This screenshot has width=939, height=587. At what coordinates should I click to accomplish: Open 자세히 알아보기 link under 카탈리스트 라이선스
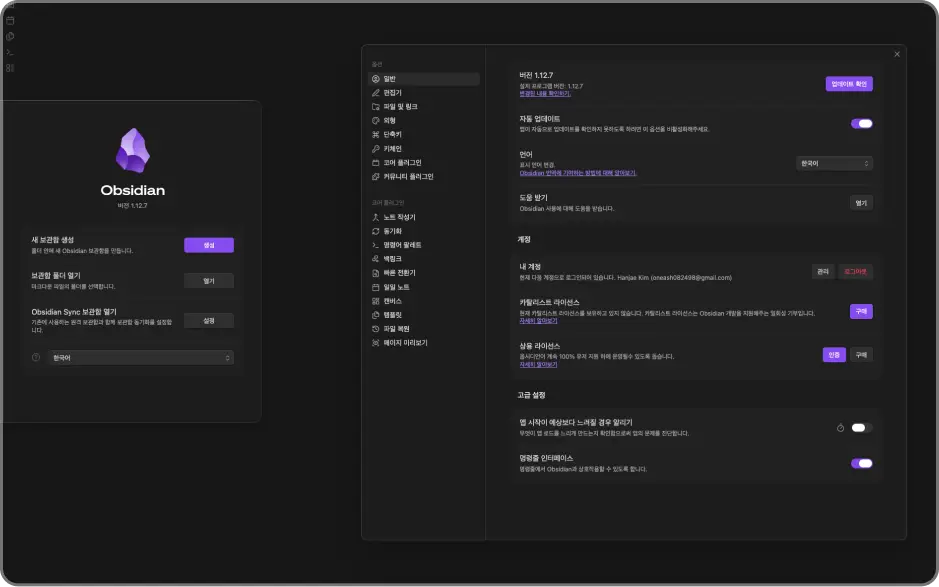(538, 321)
